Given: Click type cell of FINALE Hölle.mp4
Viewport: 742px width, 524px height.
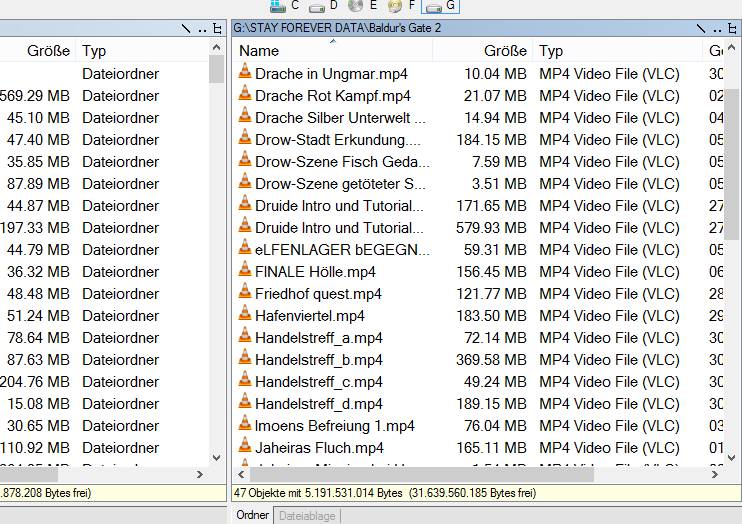Looking at the screenshot, I should tap(609, 272).
